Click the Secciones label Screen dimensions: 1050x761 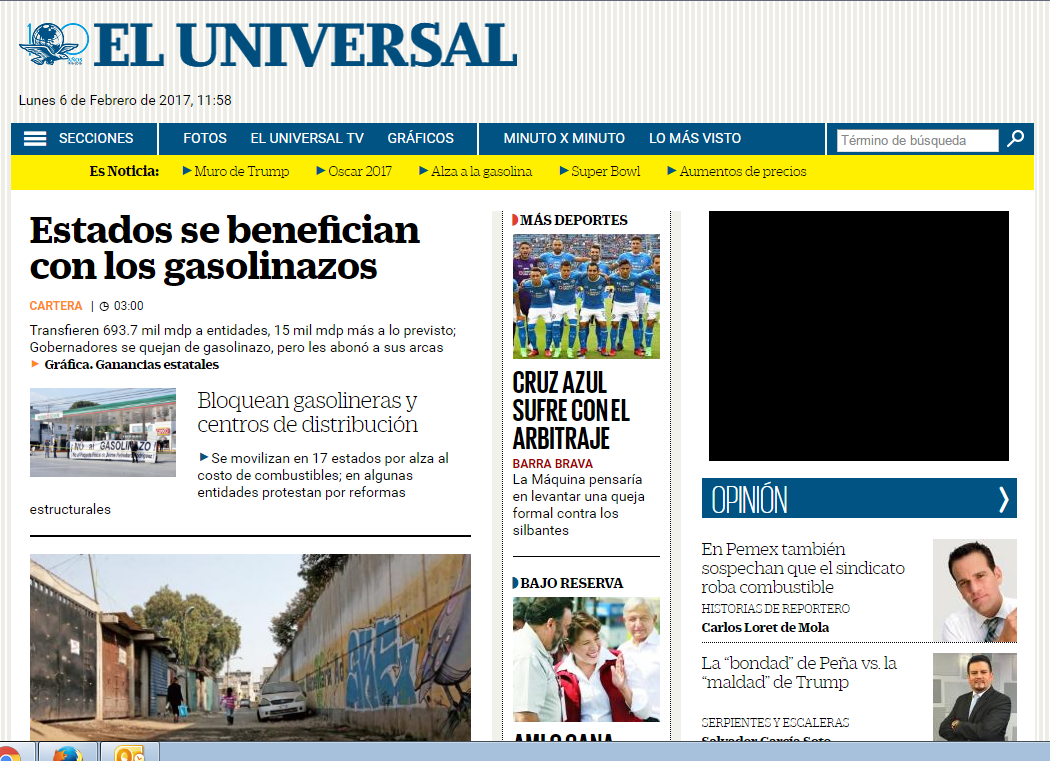point(96,138)
